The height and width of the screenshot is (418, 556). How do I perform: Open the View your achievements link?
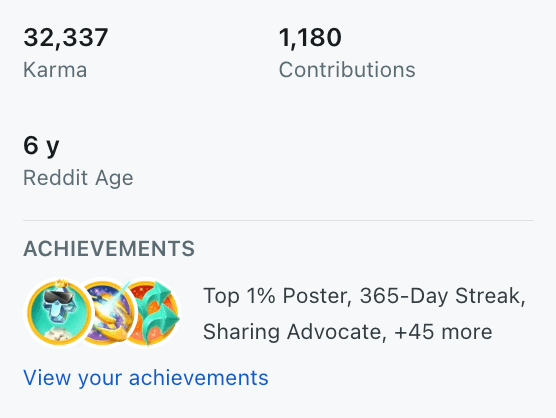146,378
